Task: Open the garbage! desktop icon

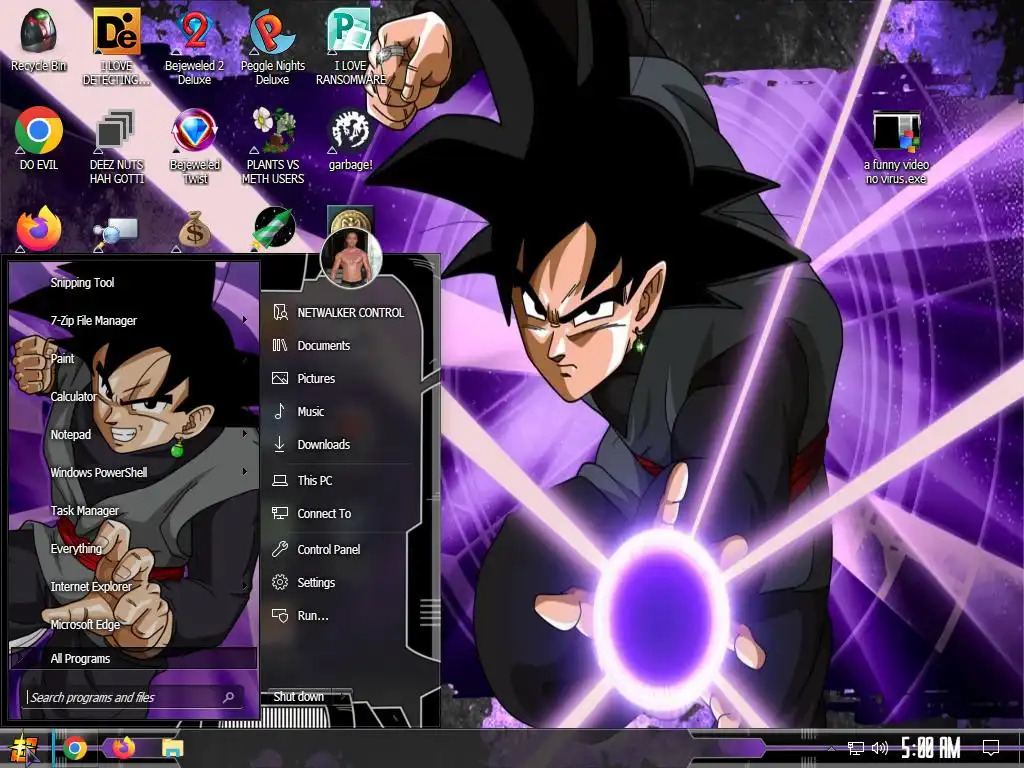Action: pos(351,138)
